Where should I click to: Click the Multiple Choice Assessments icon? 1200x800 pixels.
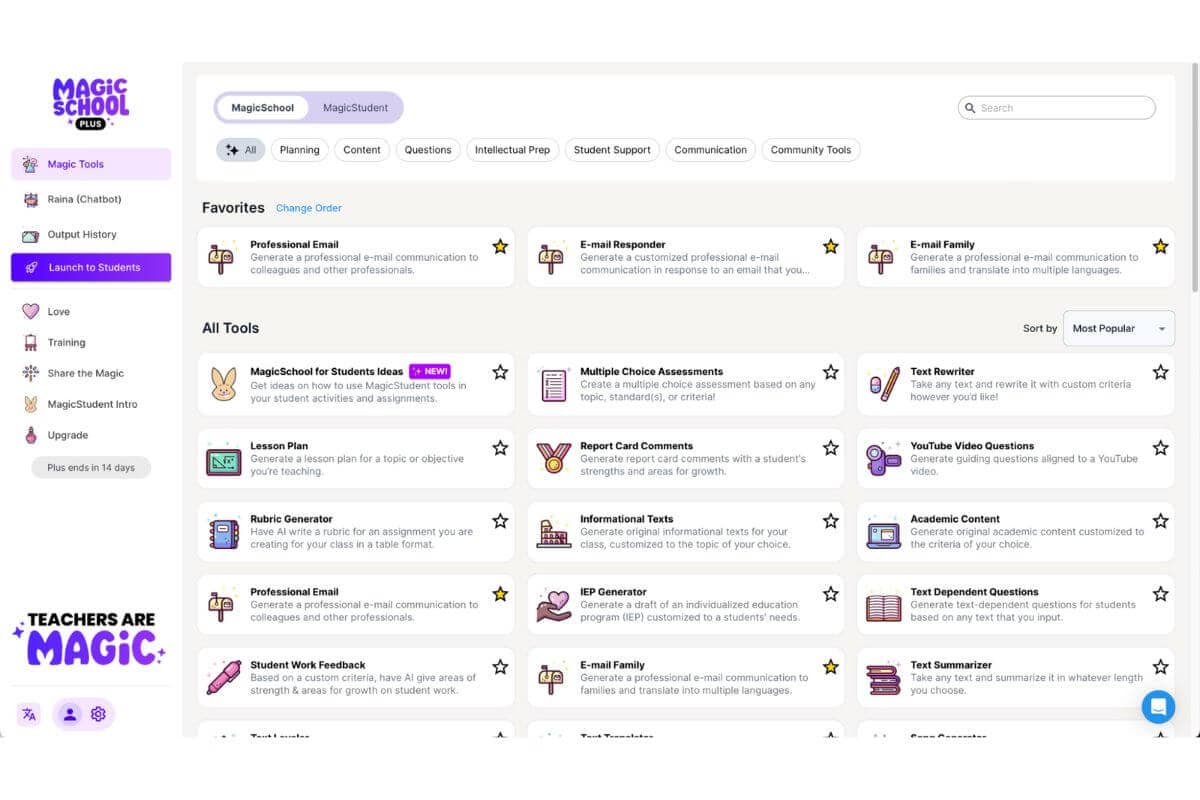(x=554, y=385)
